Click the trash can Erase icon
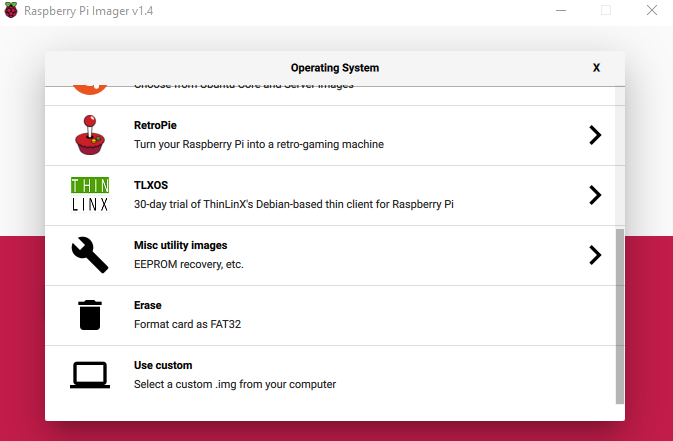This screenshot has height=441, width=673. click(90, 315)
